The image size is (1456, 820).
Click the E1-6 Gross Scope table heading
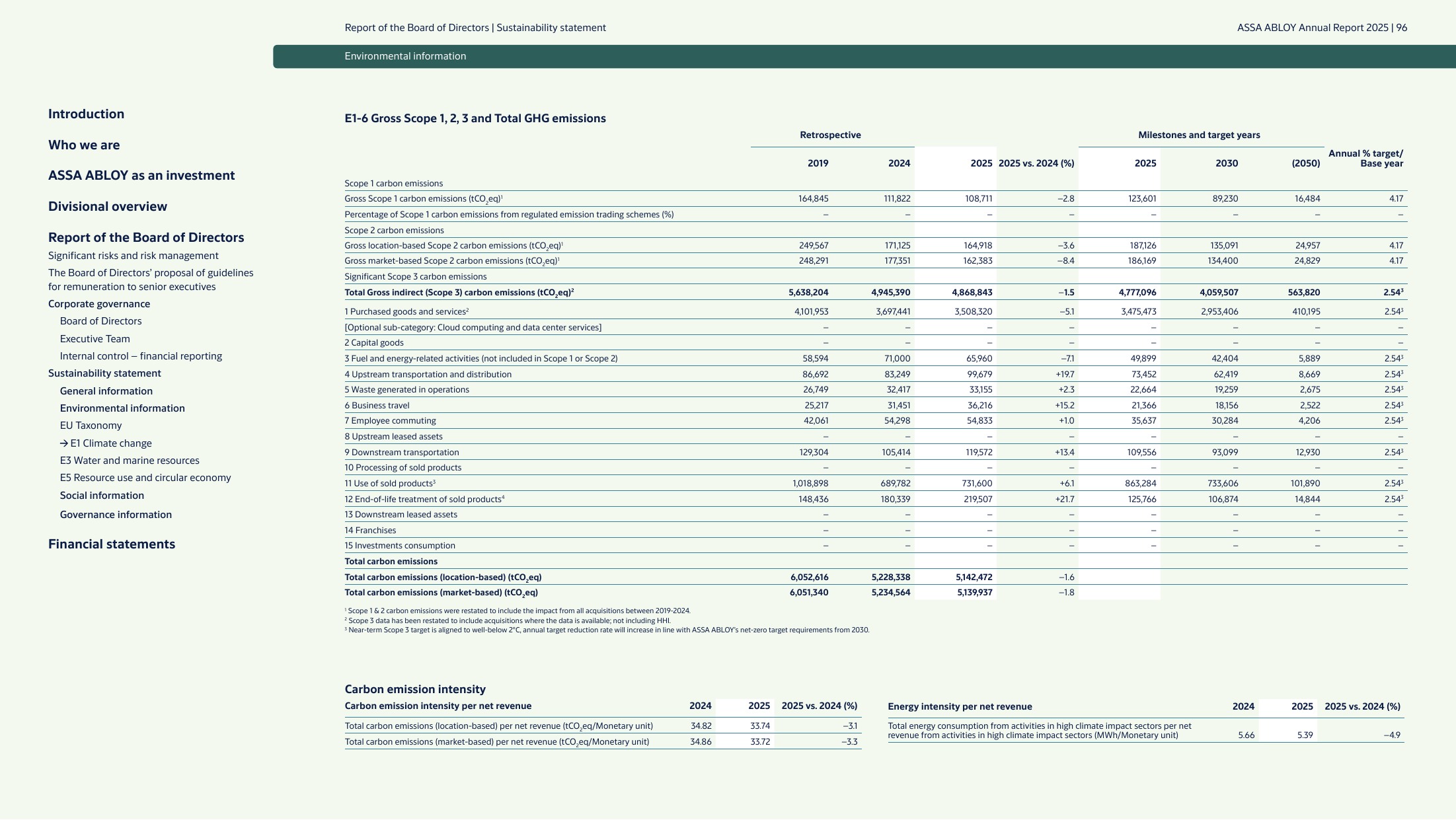pyautogui.click(x=475, y=118)
